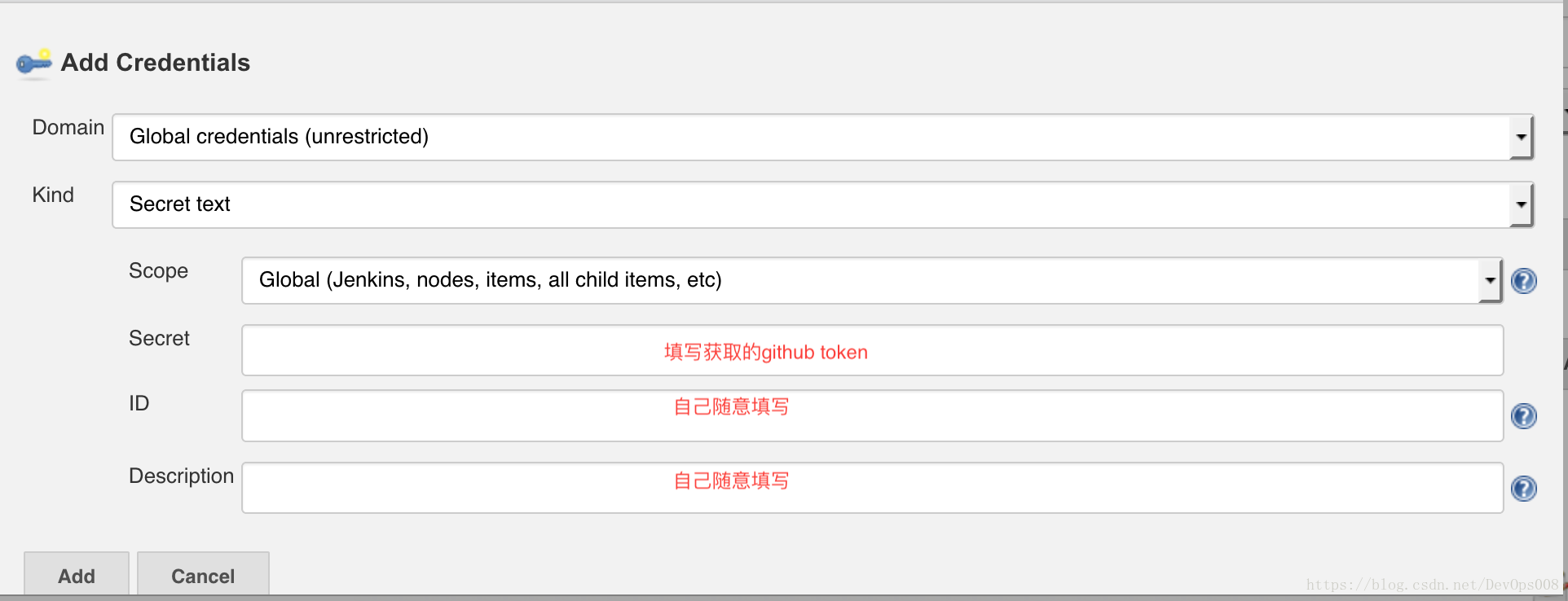This screenshot has width=1568, height=601.
Task: Focus the ID input field
Action: coord(872,416)
